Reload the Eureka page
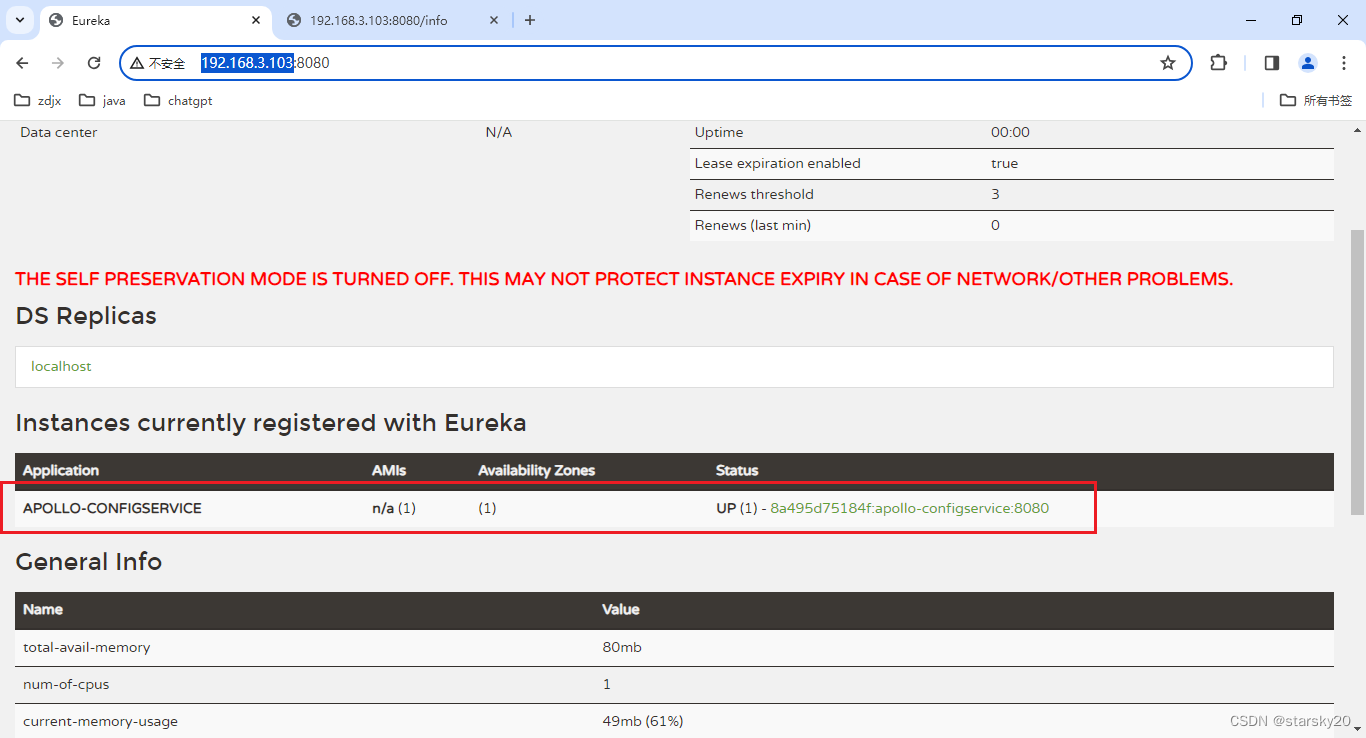The image size is (1366, 738). (x=94, y=63)
